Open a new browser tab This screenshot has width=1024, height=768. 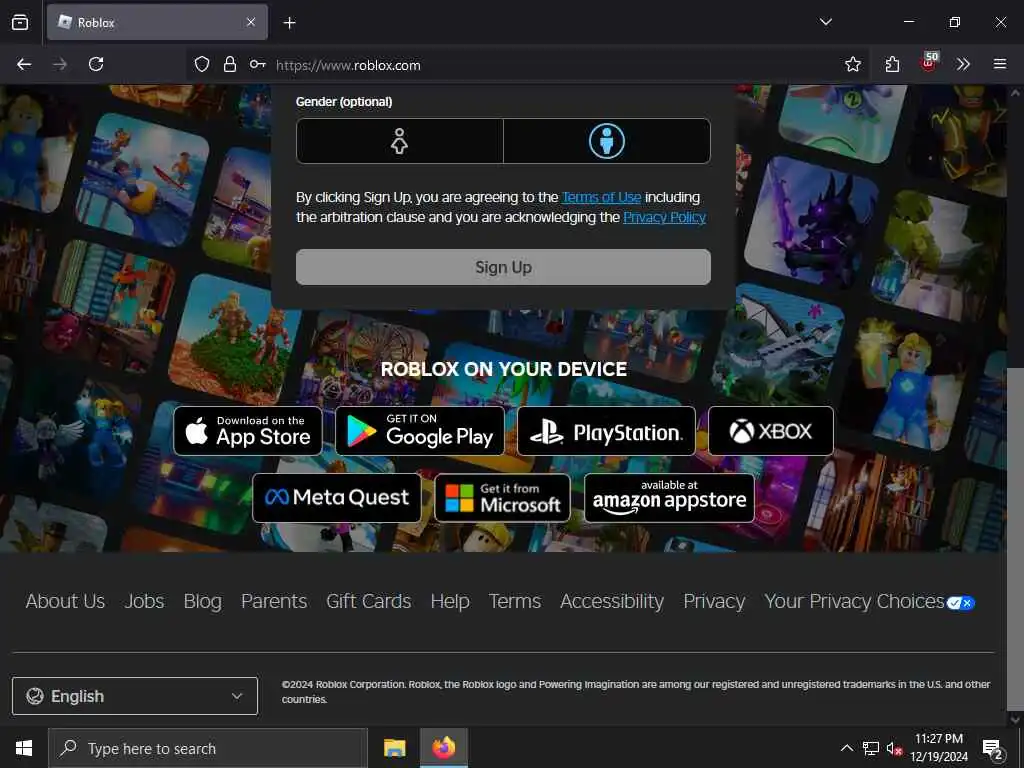coord(289,23)
